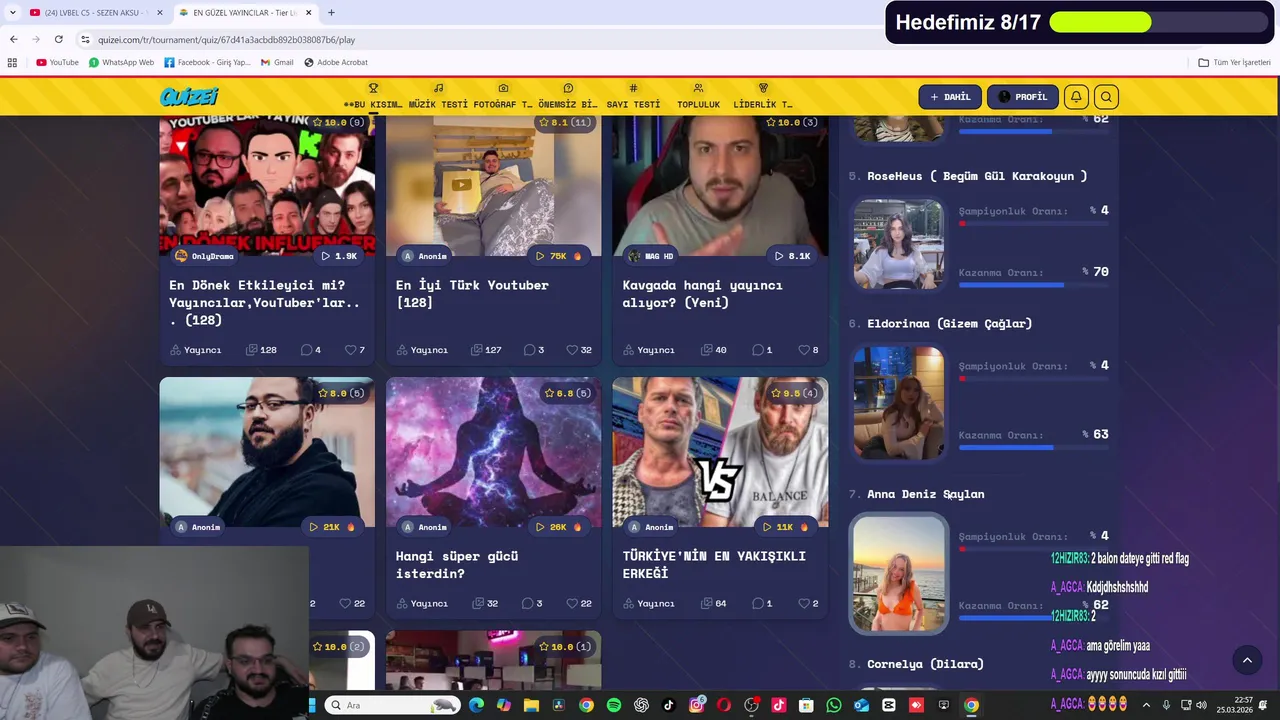Click the MAG HD author label

651,256
